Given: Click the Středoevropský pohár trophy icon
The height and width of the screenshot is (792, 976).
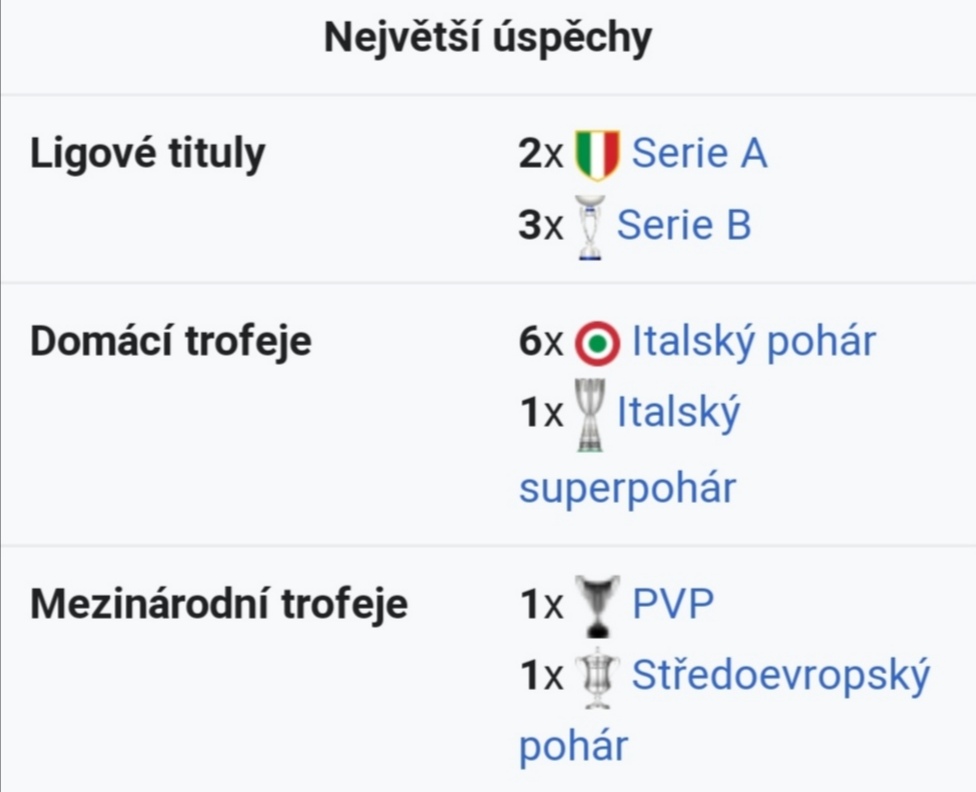Looking at the screenshot, I should 597,677.
